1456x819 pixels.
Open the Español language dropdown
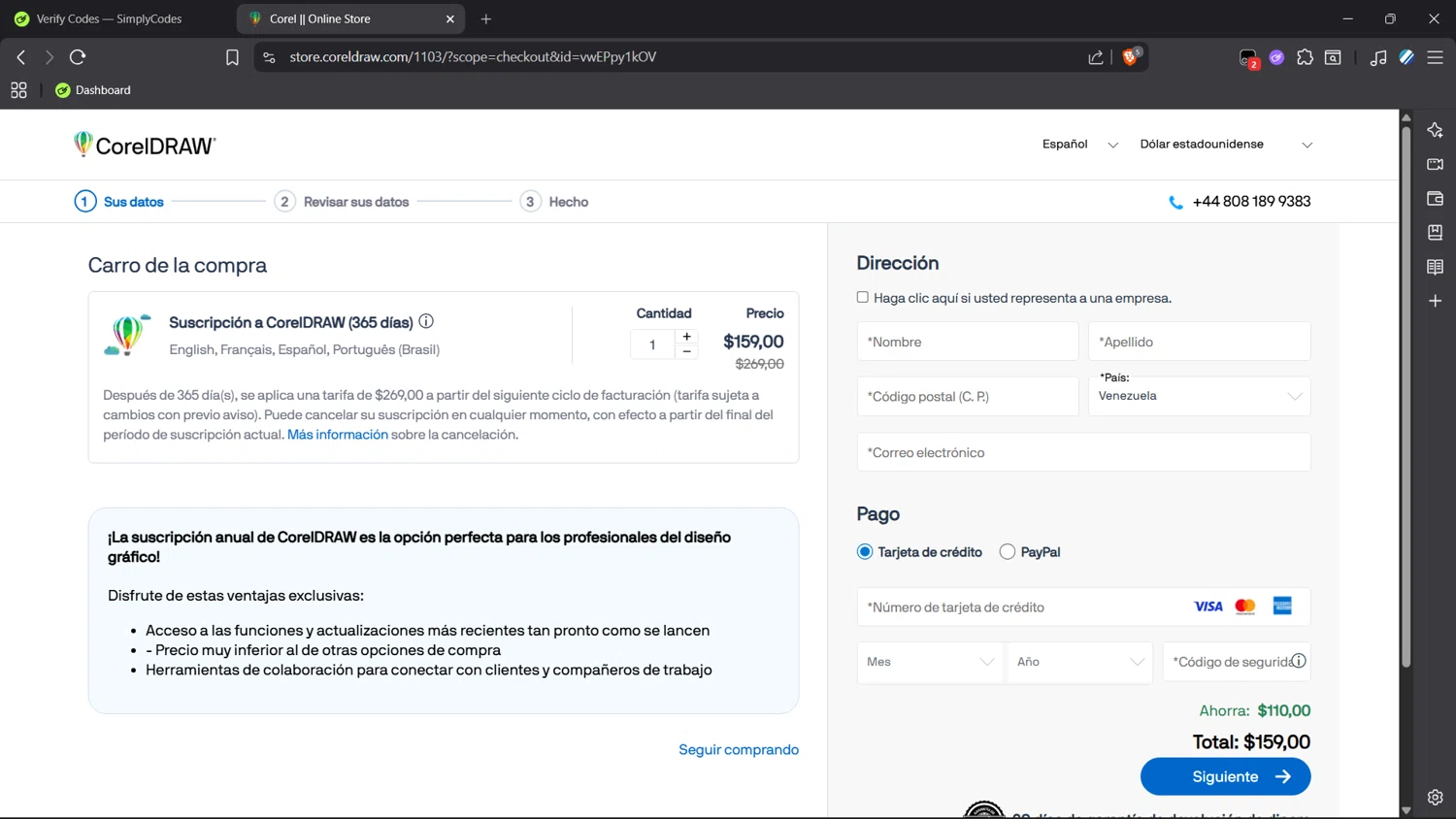1079,145
